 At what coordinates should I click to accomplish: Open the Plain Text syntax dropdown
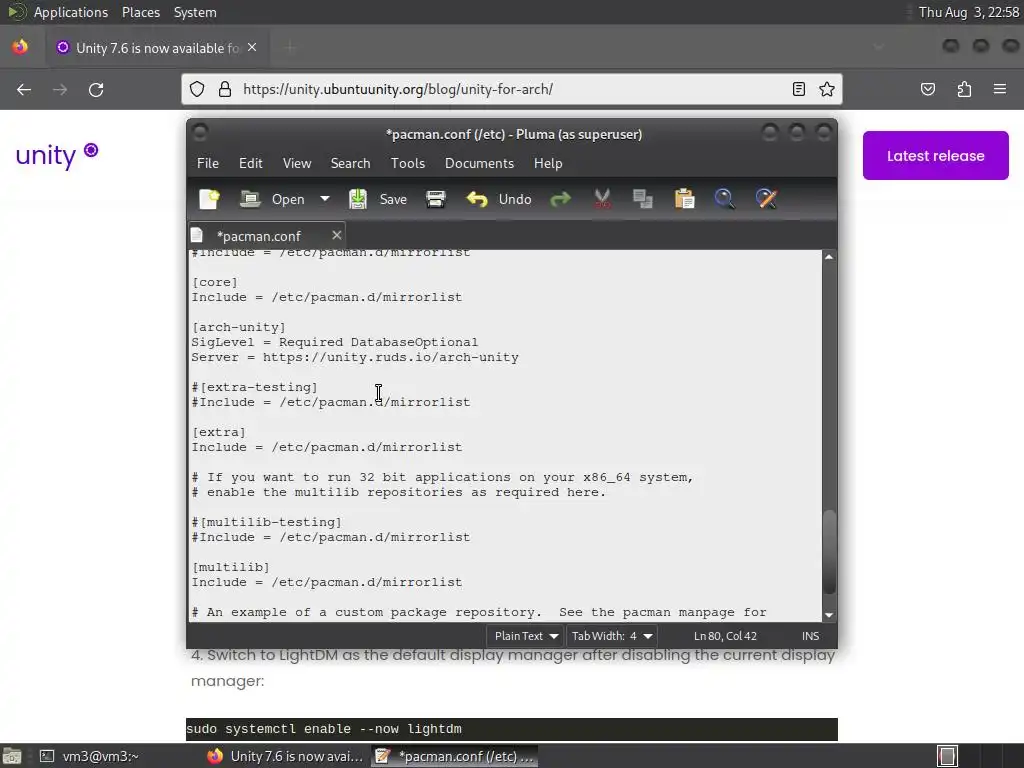coord(526,635)
